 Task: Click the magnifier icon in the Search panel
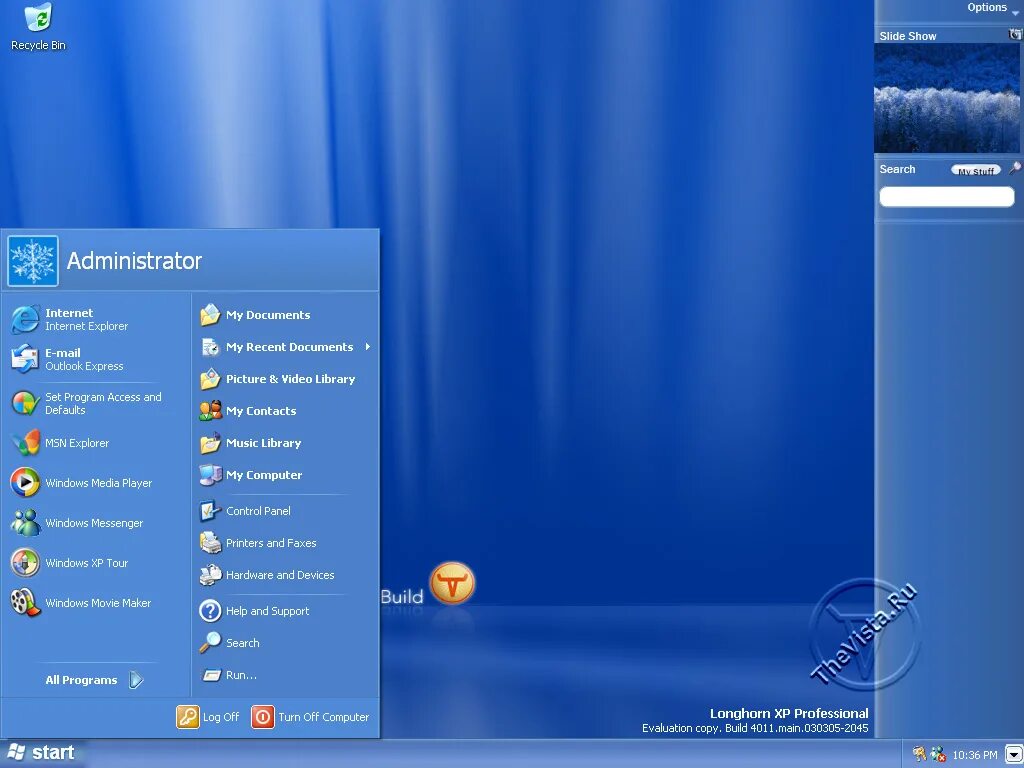click(x=1016, y=168)
